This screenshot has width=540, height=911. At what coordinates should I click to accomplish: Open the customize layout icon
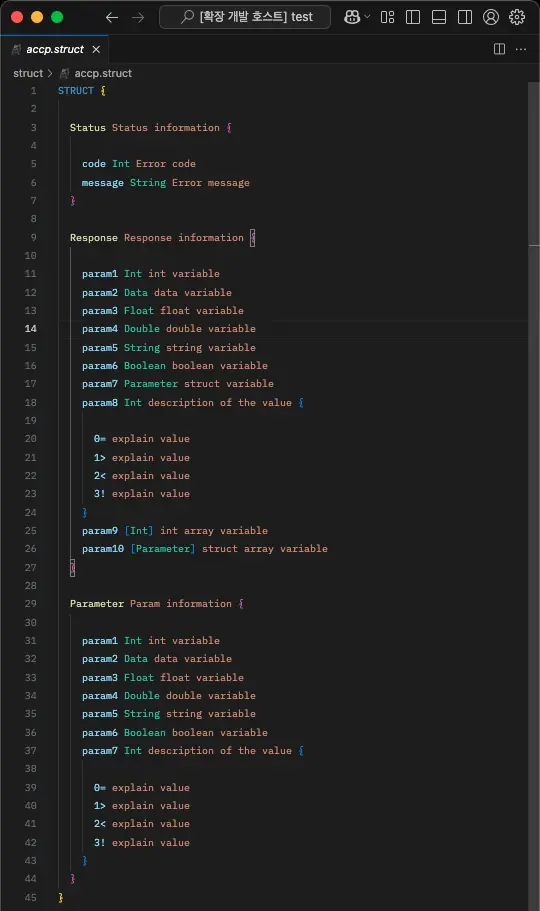(x=387, y=17)
